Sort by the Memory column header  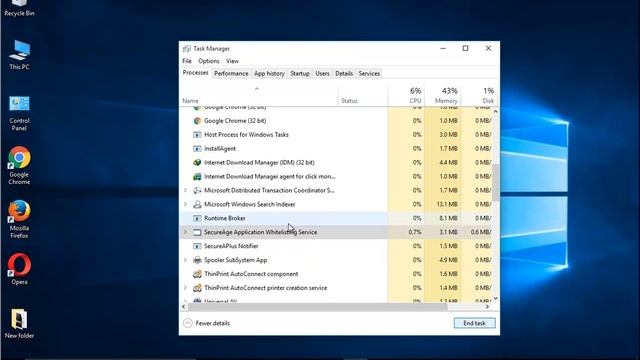[442, 96]
